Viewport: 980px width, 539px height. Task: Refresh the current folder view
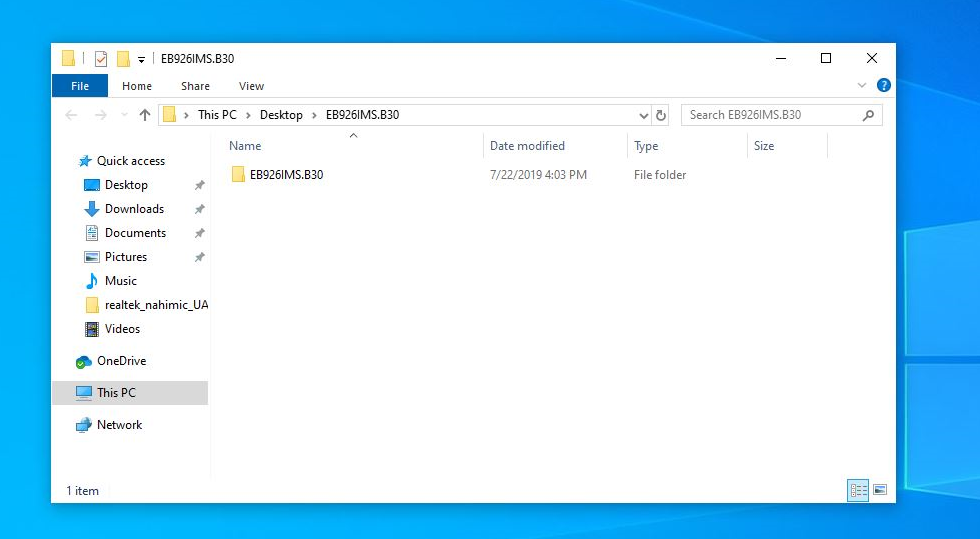pos(661,115)
